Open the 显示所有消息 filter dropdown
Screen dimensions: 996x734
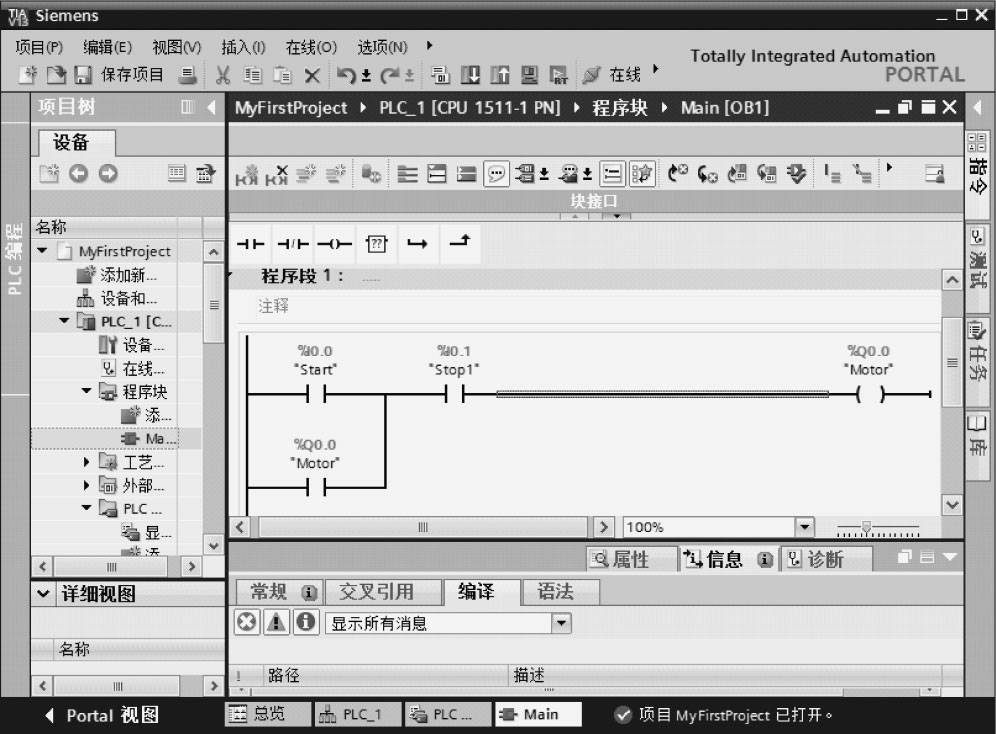tap(561, 623)
